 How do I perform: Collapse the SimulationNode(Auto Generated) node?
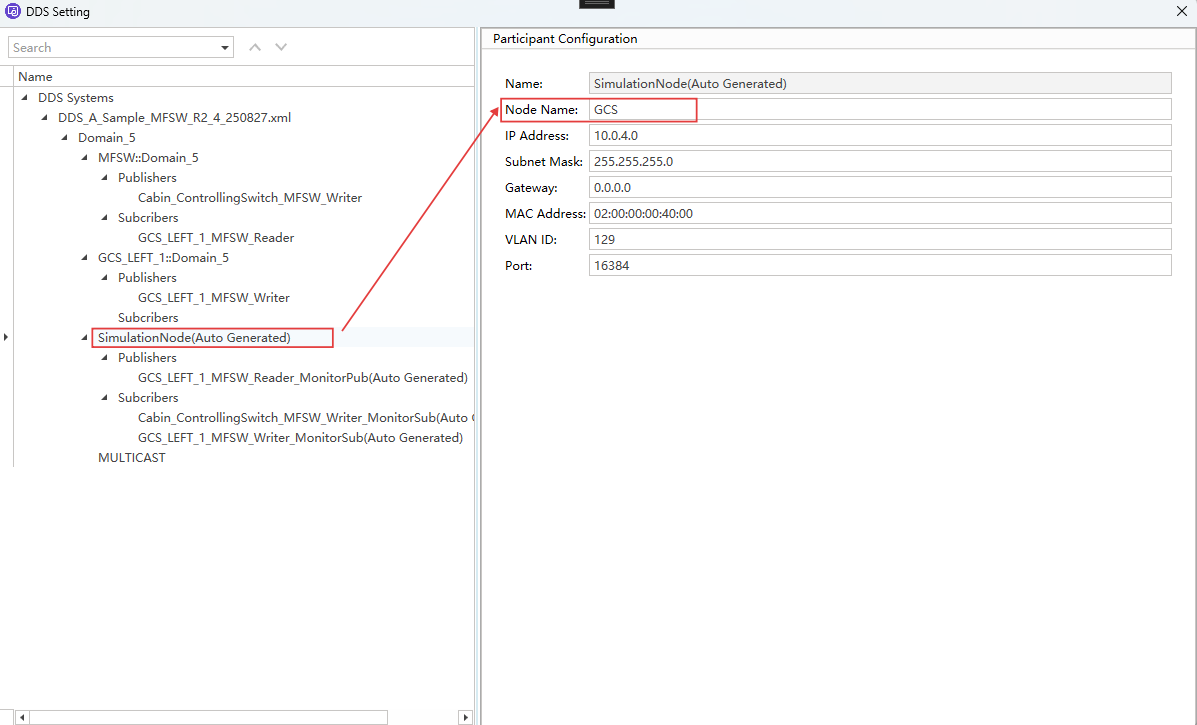coord(84,338)
